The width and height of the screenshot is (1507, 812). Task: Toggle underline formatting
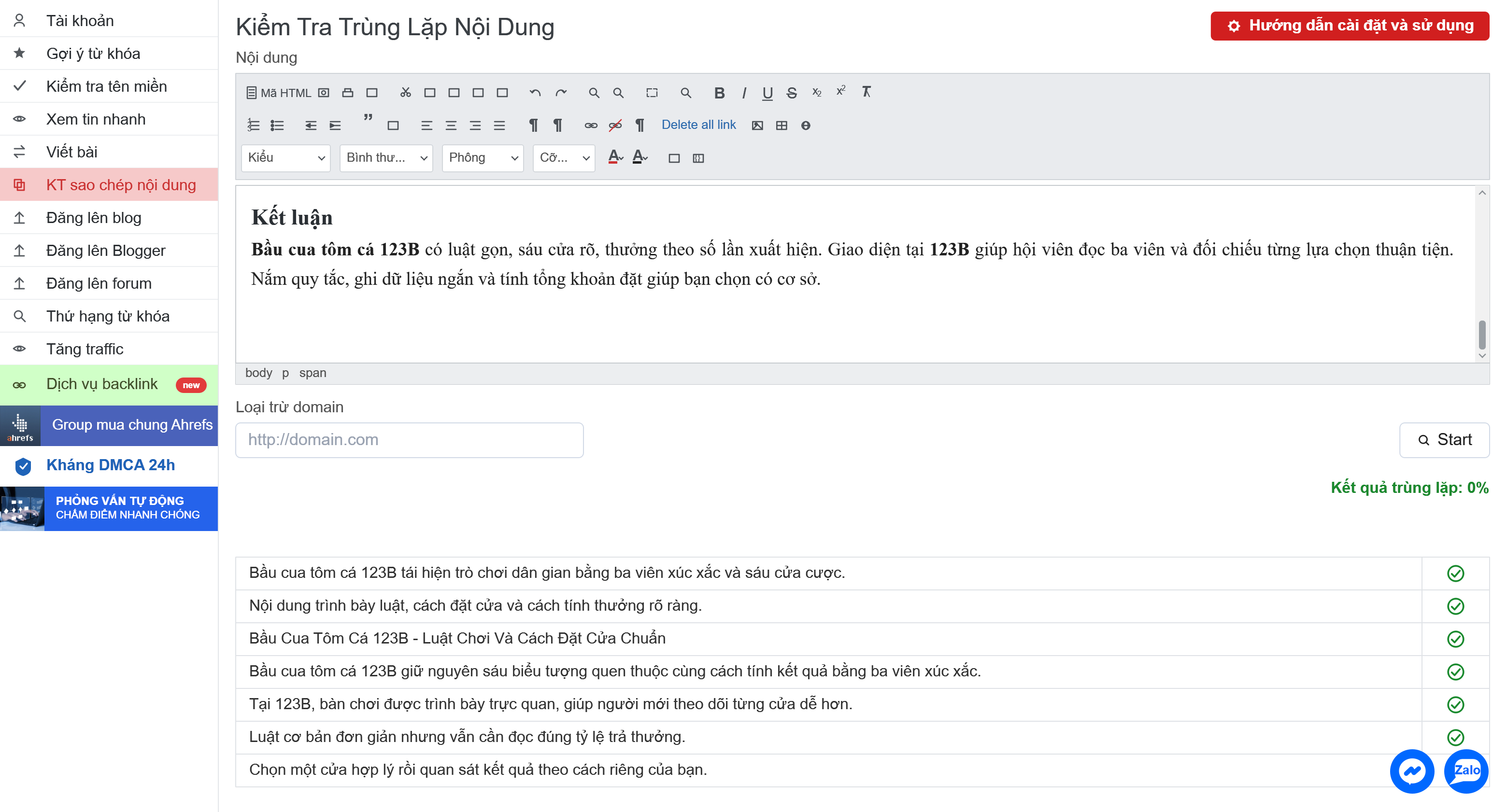pos(768,93)
